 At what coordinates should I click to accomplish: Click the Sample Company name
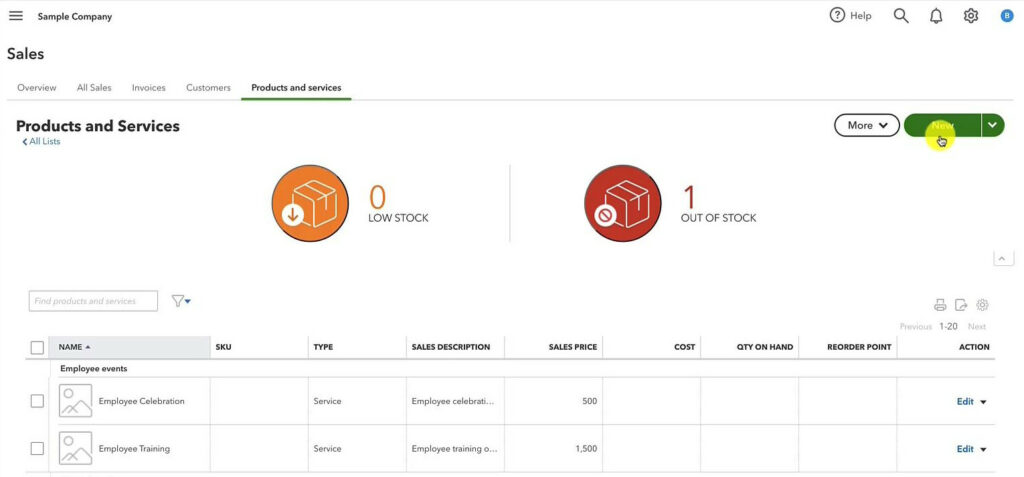pos(74,16)
